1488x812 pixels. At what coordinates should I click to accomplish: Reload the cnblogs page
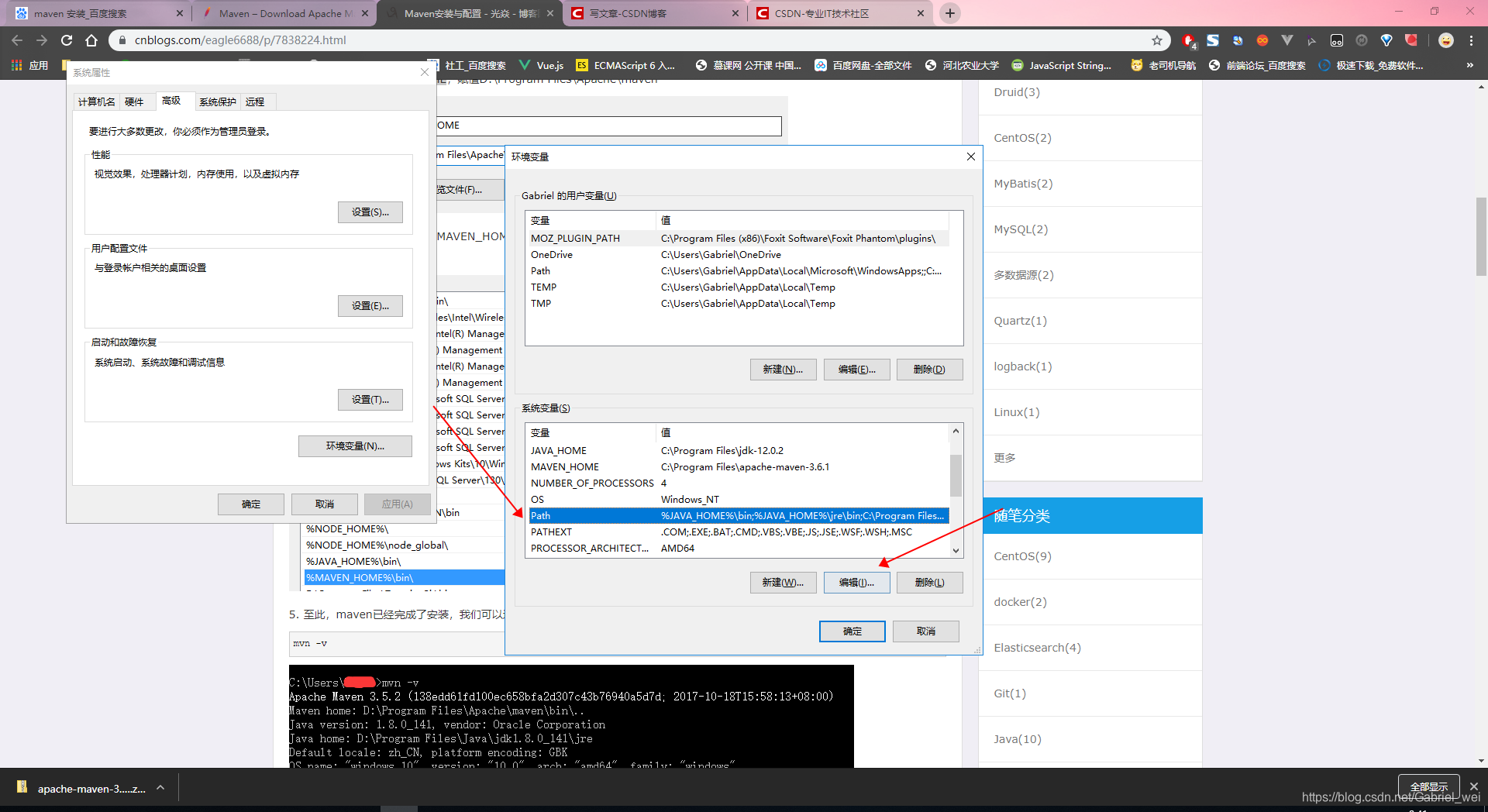67,40
